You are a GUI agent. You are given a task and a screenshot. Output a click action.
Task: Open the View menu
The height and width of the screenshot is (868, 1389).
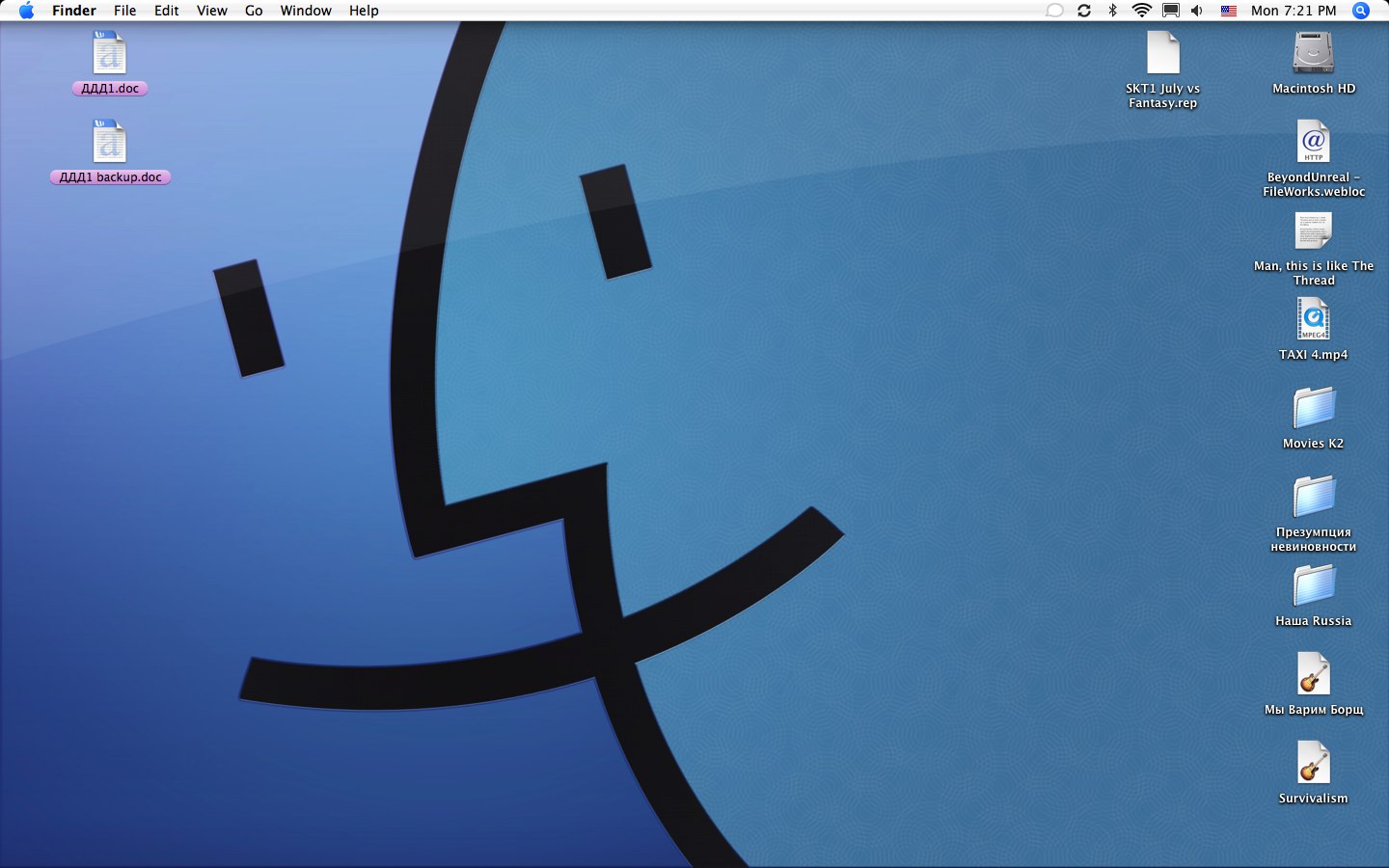tap(212, 11)
